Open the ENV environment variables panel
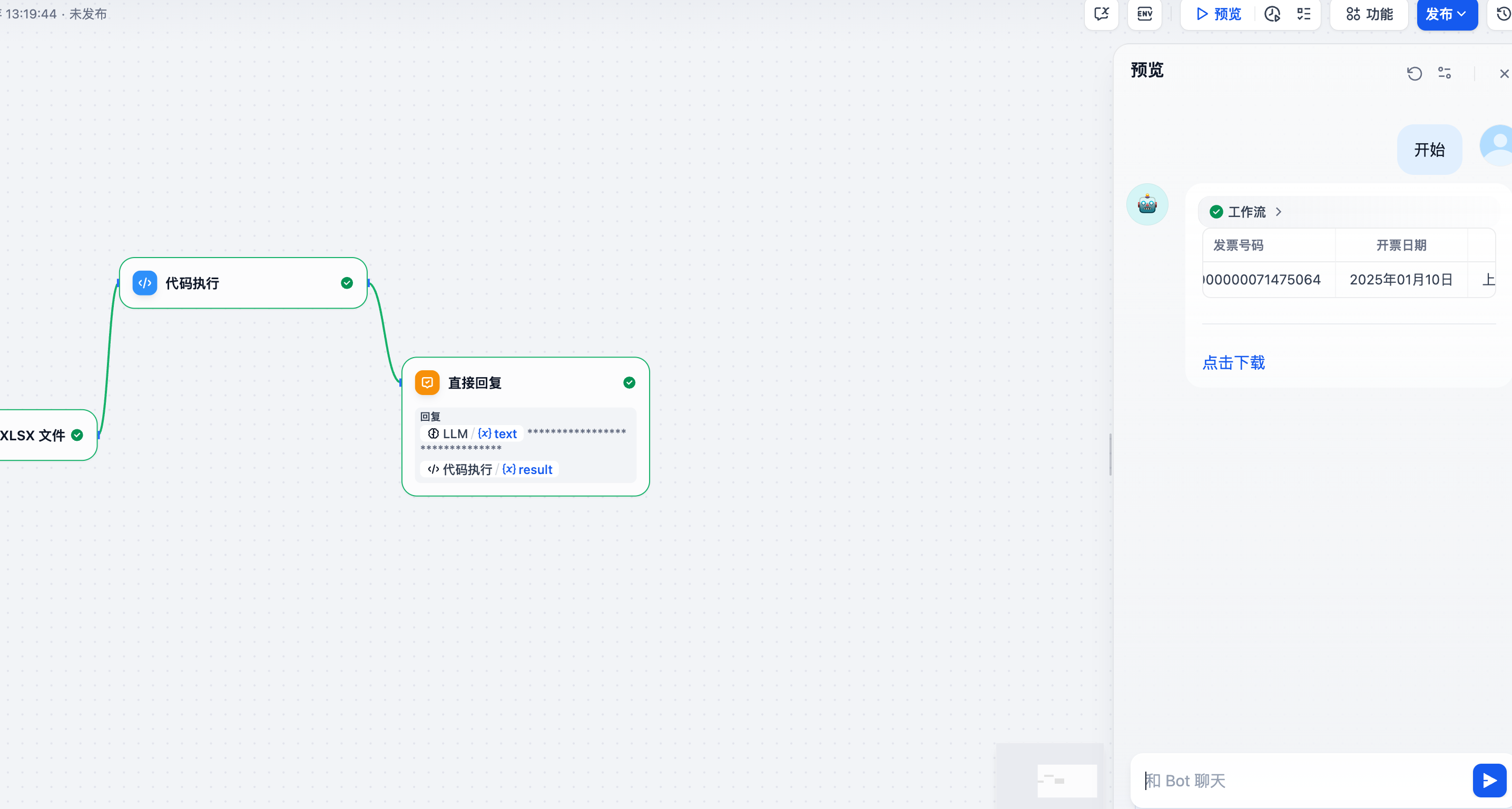 [1145, 14]
